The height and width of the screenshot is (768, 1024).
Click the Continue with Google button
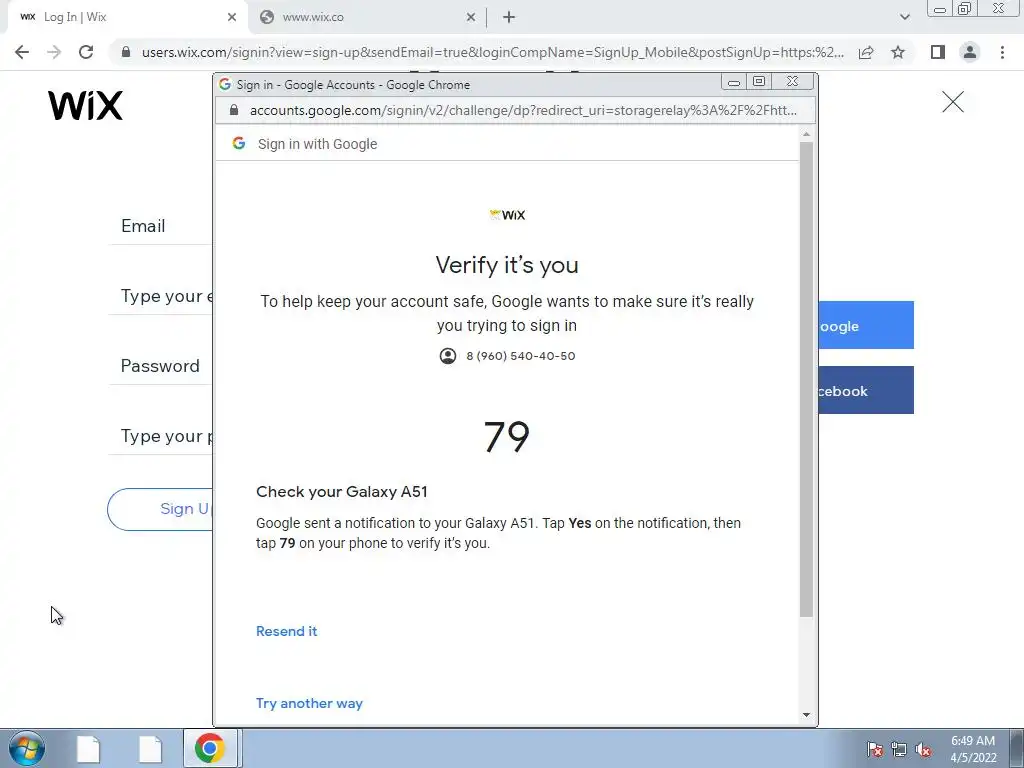coord(866,325)
